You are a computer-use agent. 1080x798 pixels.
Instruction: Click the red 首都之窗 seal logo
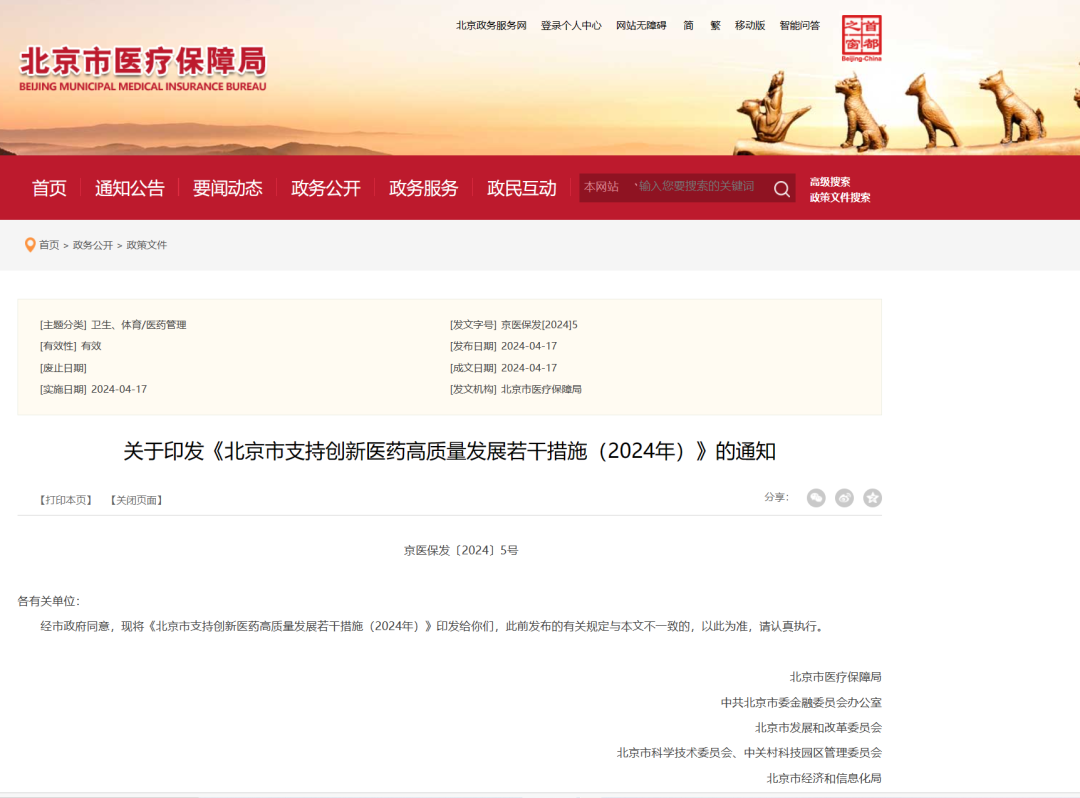tap(862, 38)
